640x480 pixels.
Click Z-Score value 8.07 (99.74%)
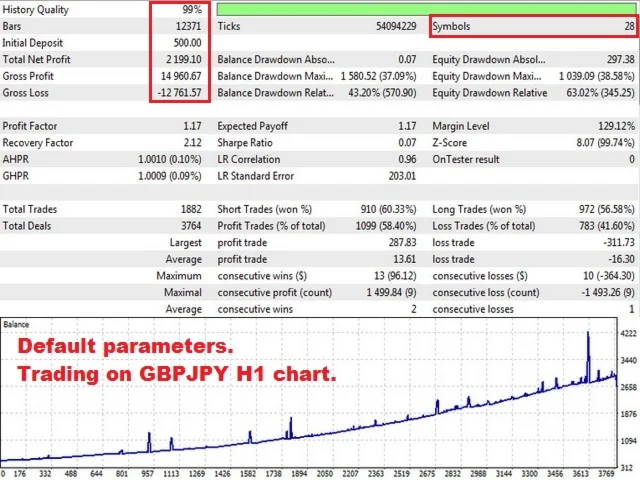tap(605, 143)
